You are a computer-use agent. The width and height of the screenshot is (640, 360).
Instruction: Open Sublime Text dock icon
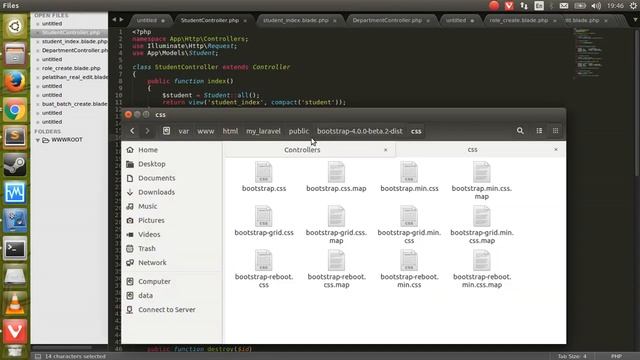pyautogui.click(x=15, y=136)
